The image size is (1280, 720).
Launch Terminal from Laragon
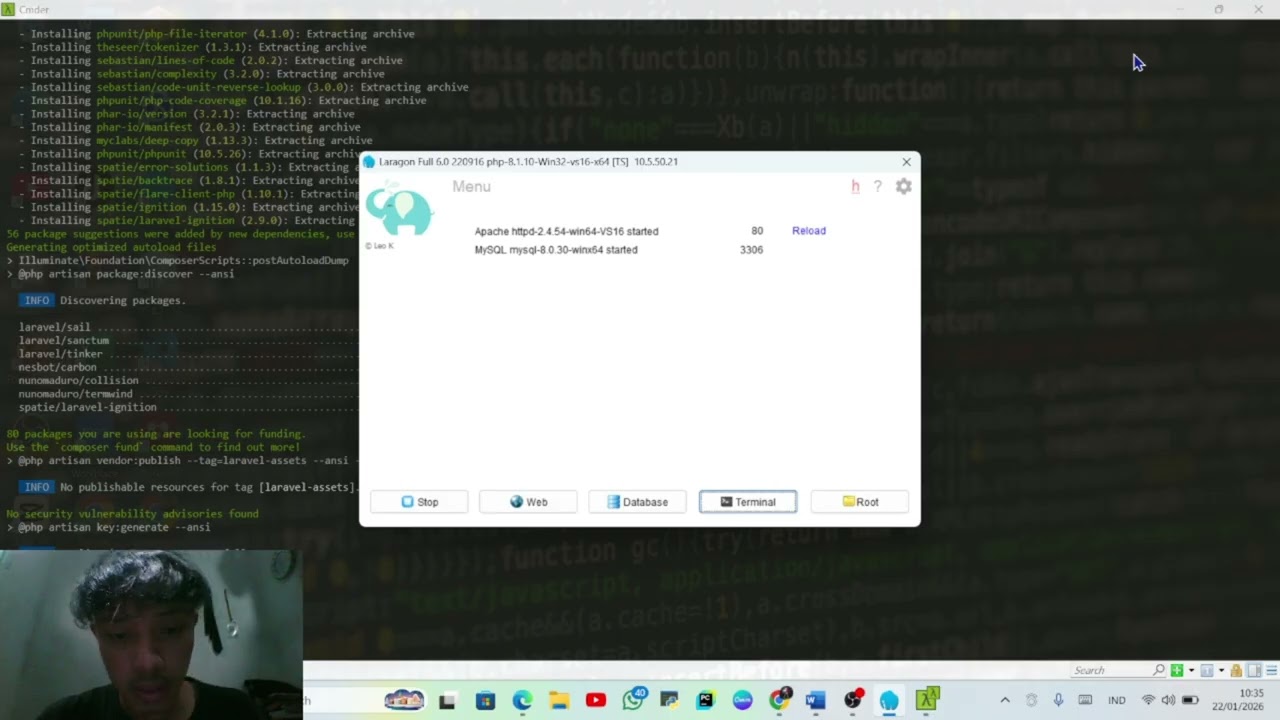click(x=748, y=502)
